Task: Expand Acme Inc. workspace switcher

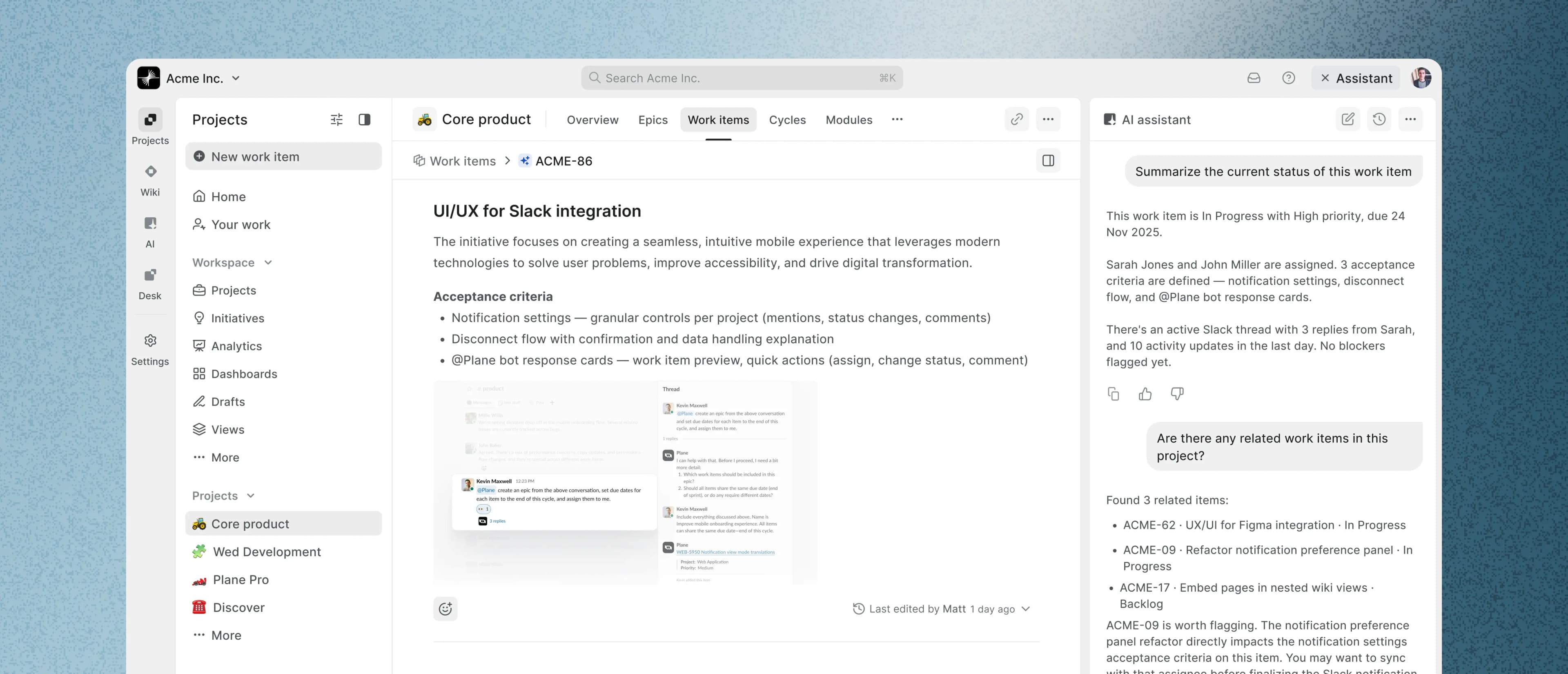Action: click(x=236, y=78)
